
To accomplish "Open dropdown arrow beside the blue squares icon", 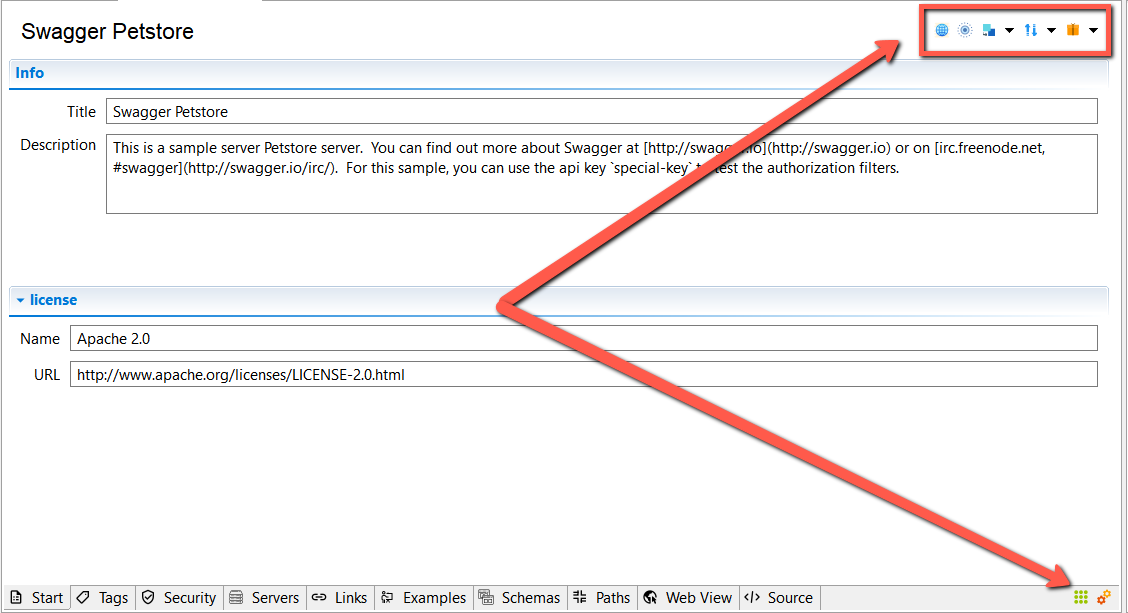I will click(x=1009, y=30).
